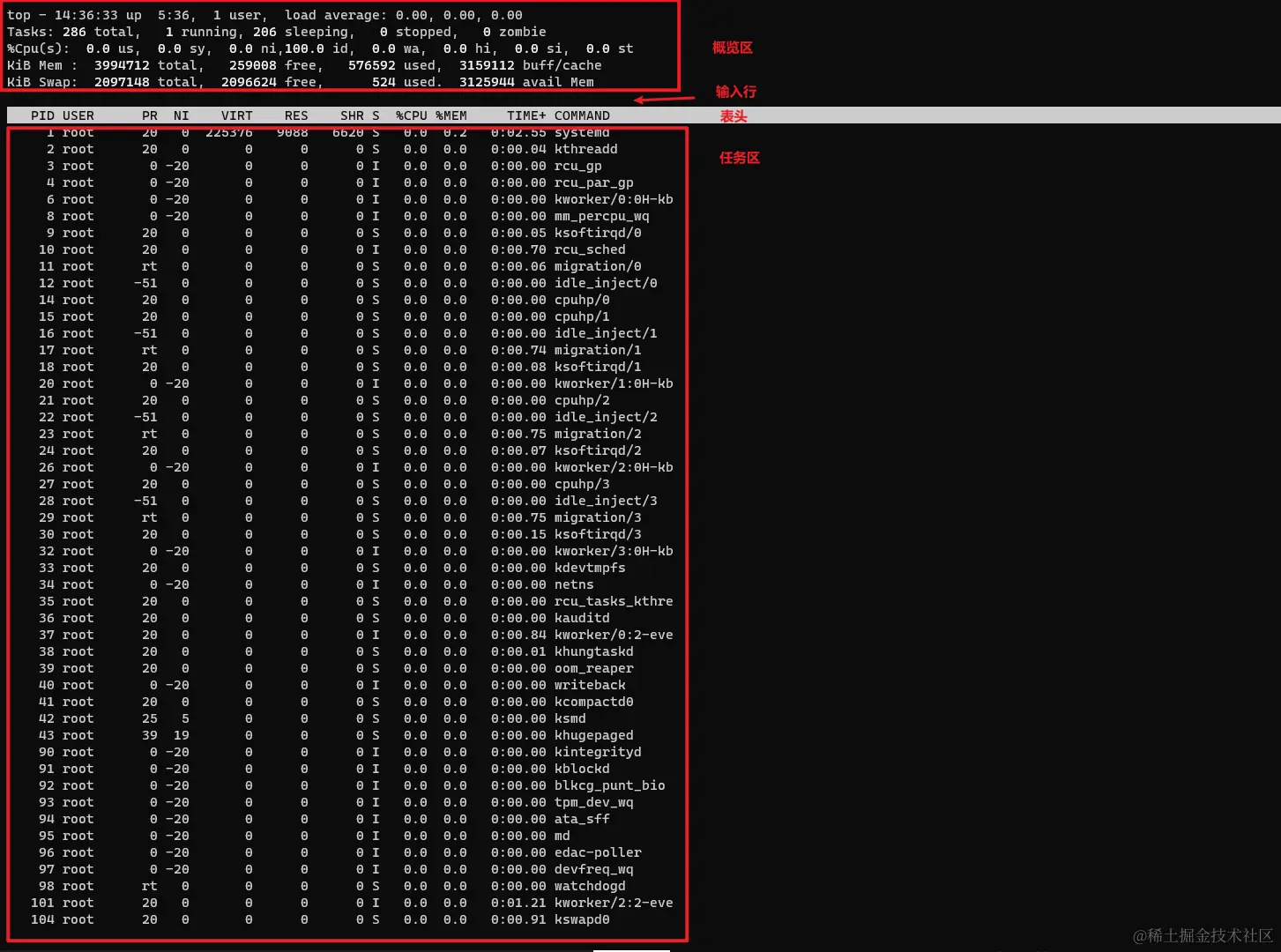Click the %MEM column header

[451, 115]
